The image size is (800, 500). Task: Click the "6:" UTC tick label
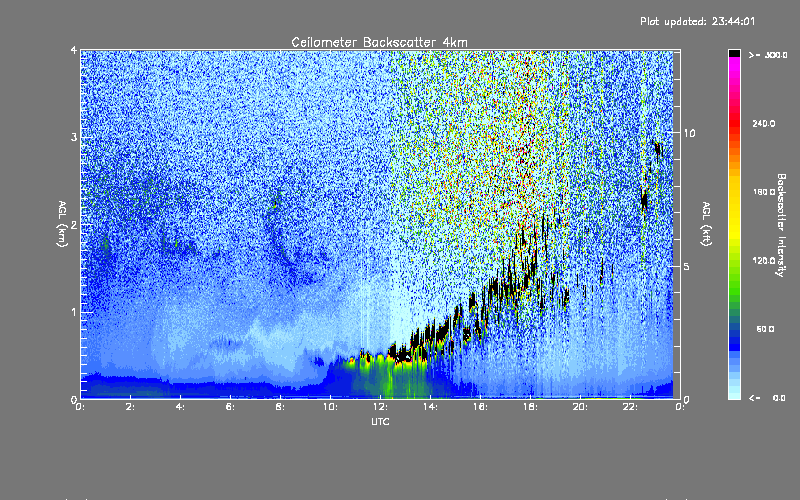pyautogui.click(x=230, y=407)
